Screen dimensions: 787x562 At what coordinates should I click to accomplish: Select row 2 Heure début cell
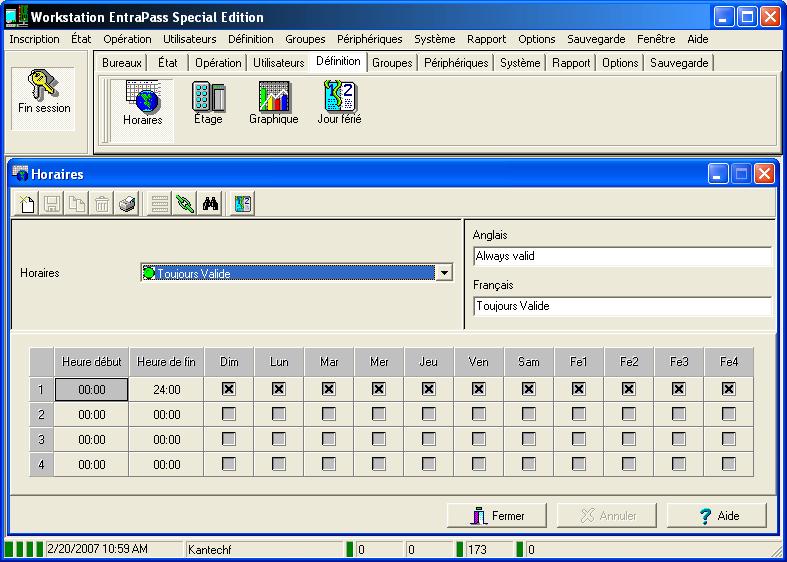tap(91, 414)
